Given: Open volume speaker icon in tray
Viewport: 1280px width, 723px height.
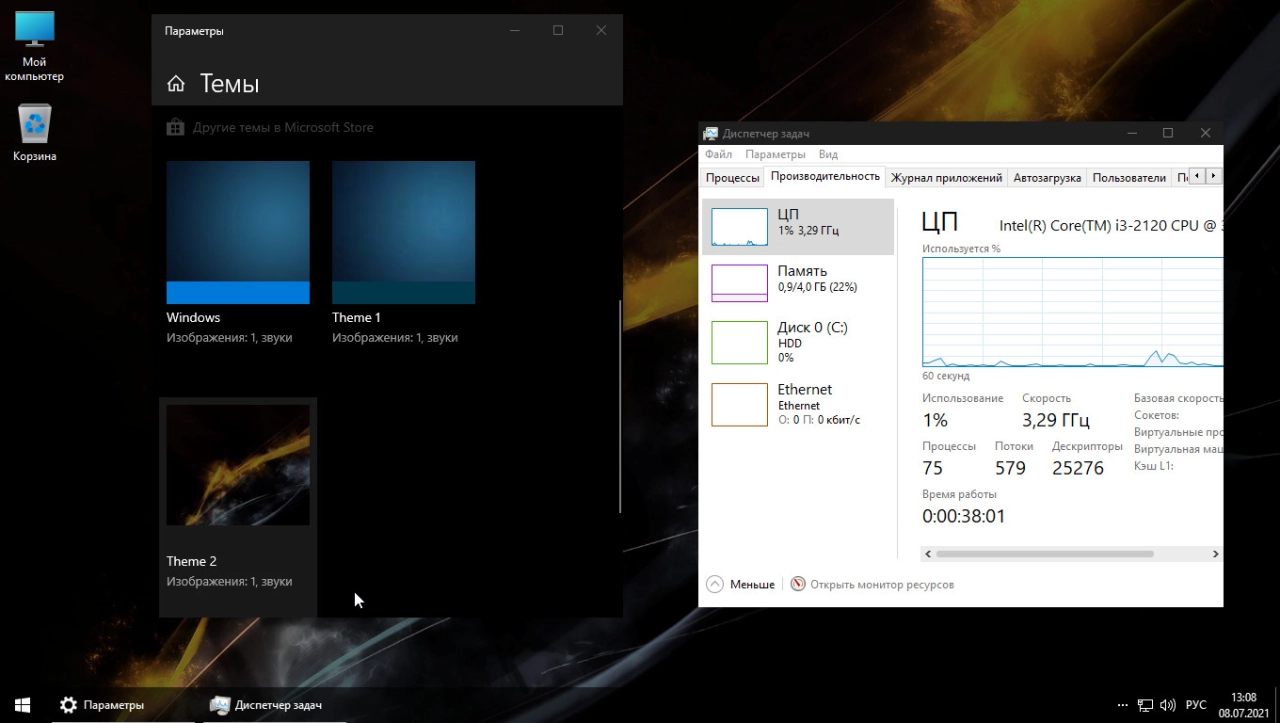Looking at the screenshot, I should 1167,705.
